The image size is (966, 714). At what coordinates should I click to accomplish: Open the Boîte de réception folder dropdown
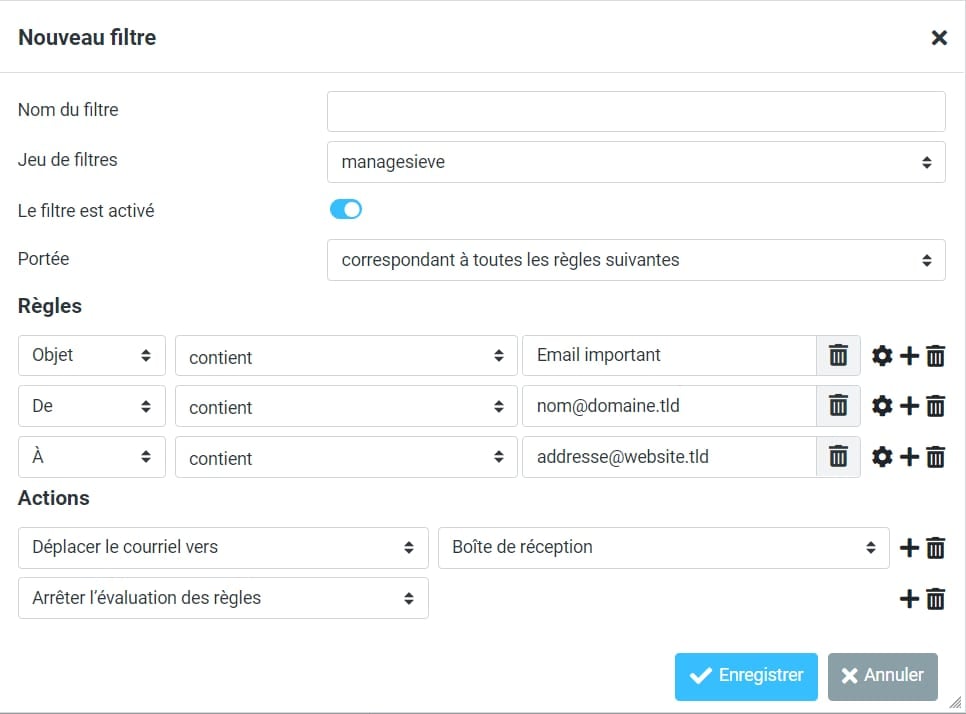point(664,548)
